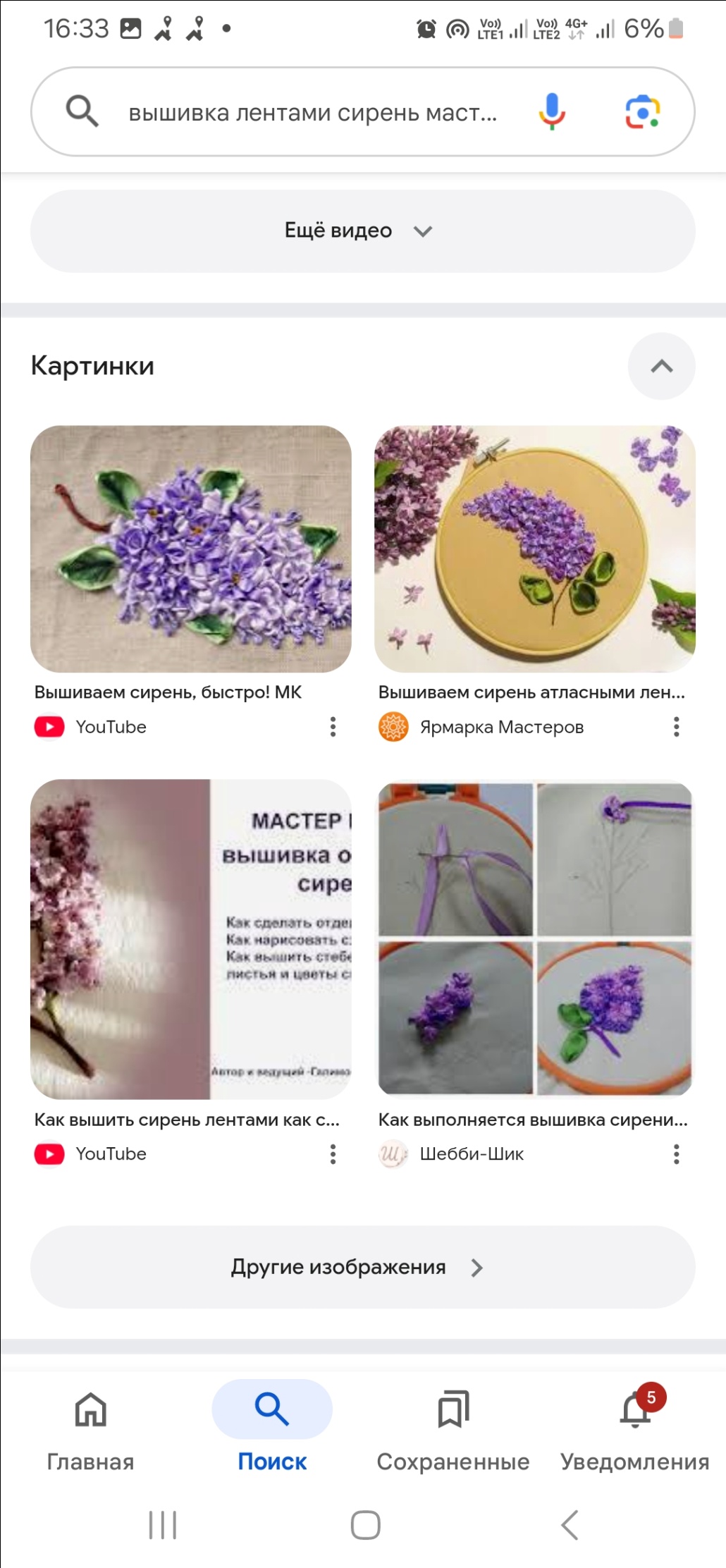Open the МАСТЕР вышивка сирень thumbnail
This screenshot has height=1568, width=726.
click(x=191, y=939)
